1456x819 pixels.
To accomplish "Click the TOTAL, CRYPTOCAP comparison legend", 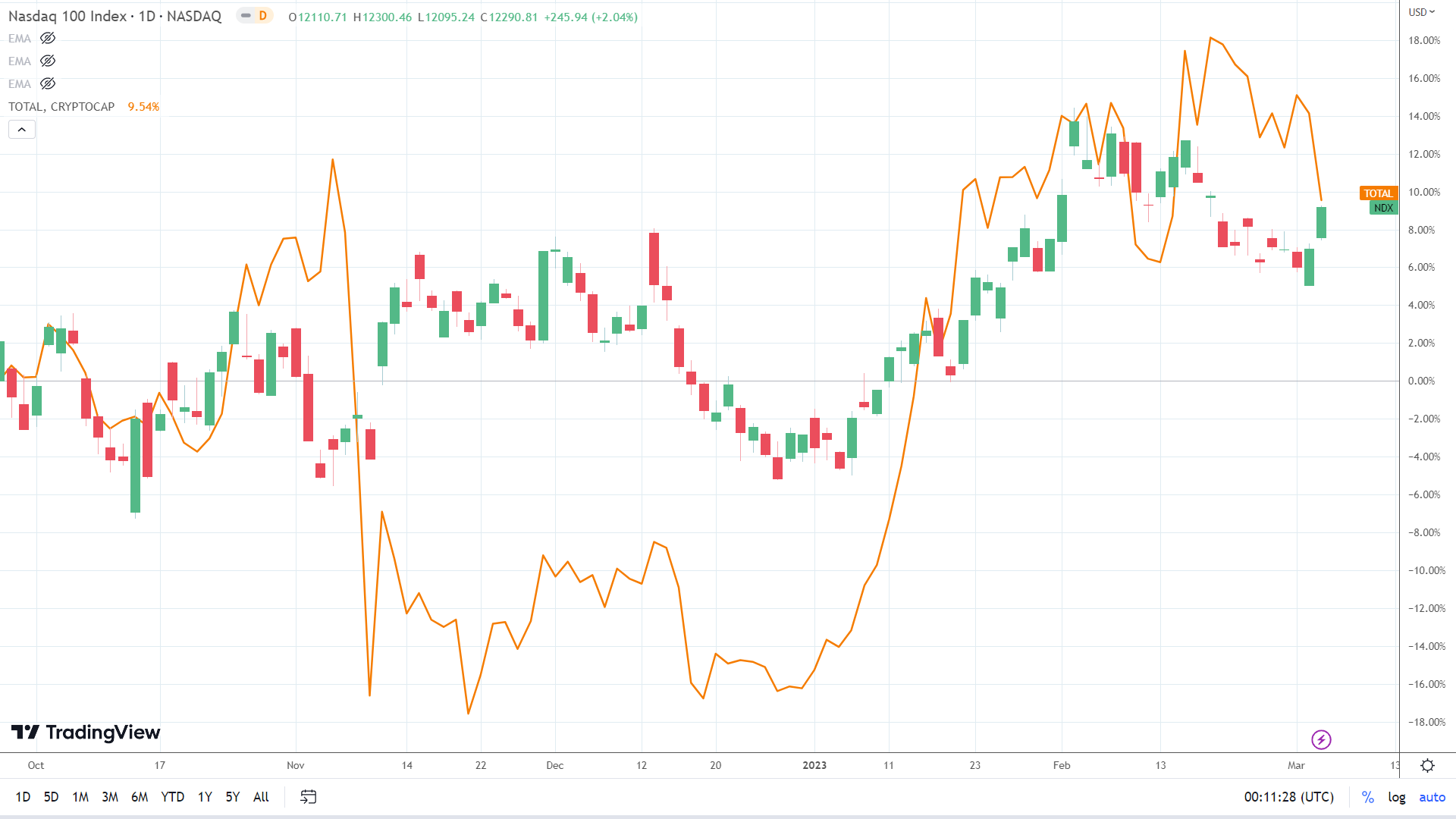I will (61, 107).
